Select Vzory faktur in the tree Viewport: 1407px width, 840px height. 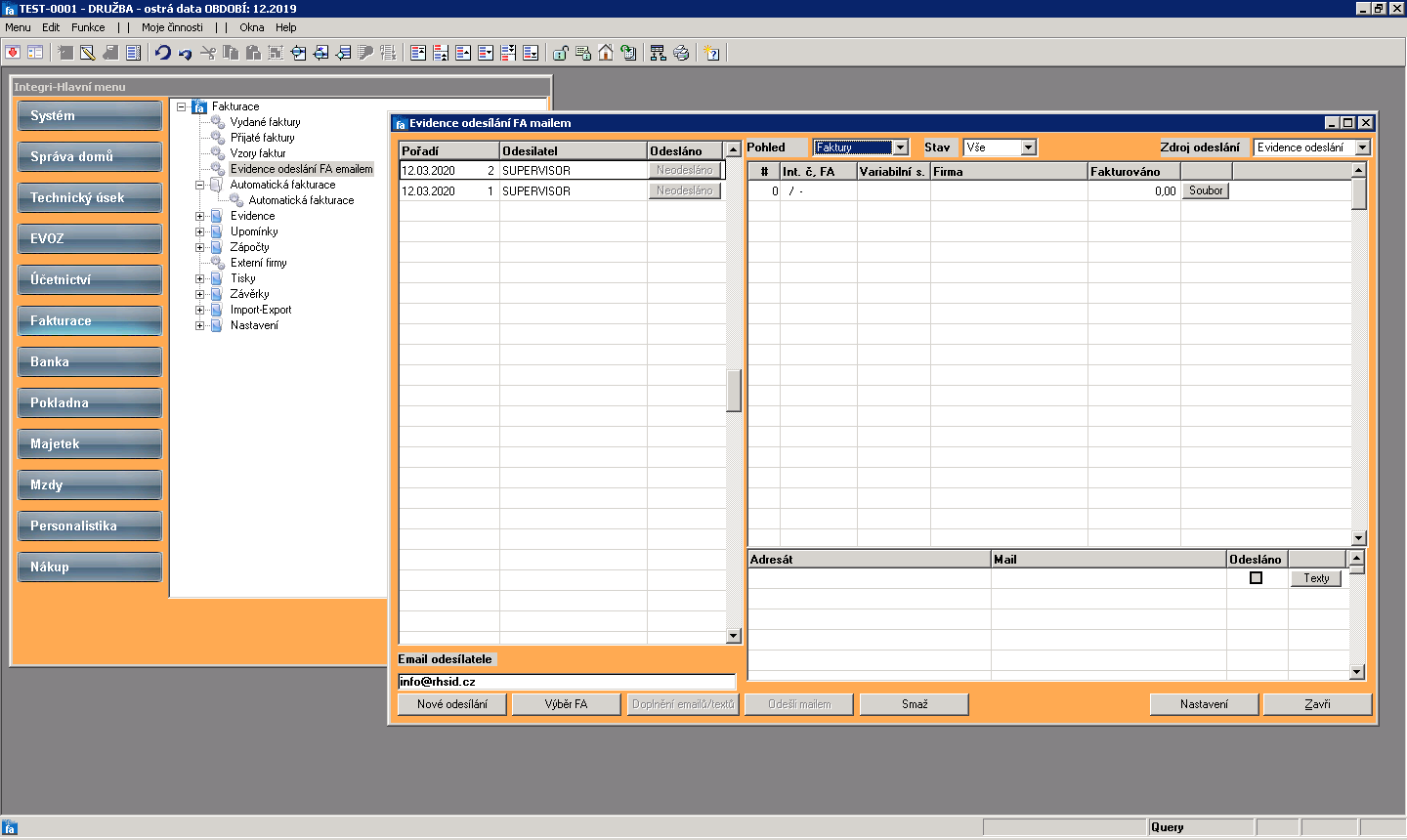[258, 153]
